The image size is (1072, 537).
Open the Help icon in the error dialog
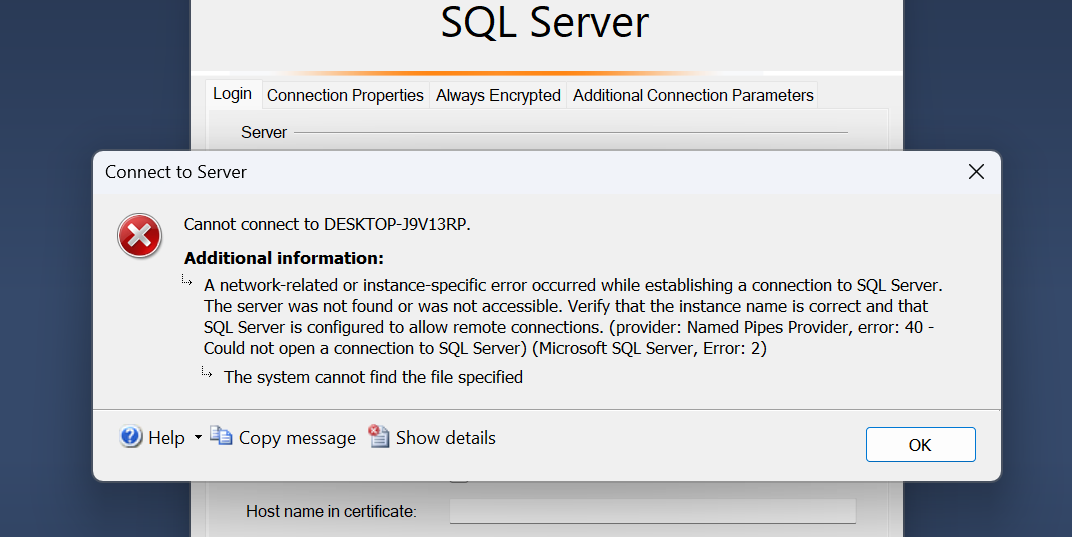pyautogui.click(x=131, y=436)
